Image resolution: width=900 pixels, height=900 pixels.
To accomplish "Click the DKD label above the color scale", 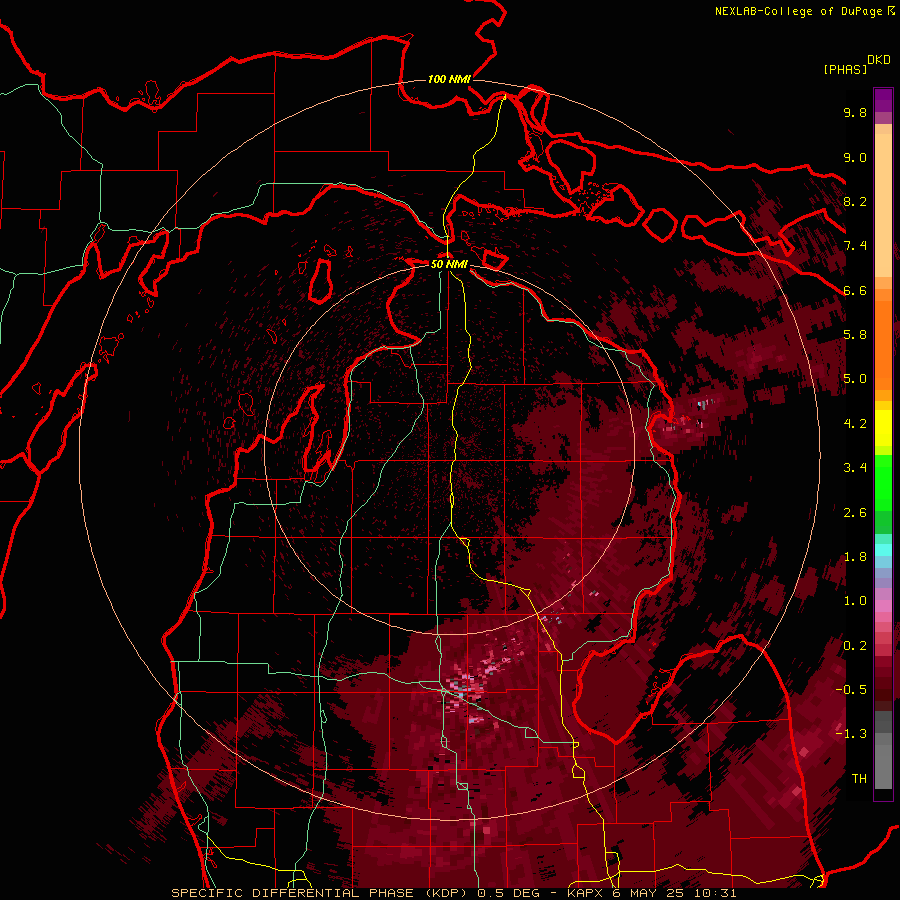I will point(879,60).
